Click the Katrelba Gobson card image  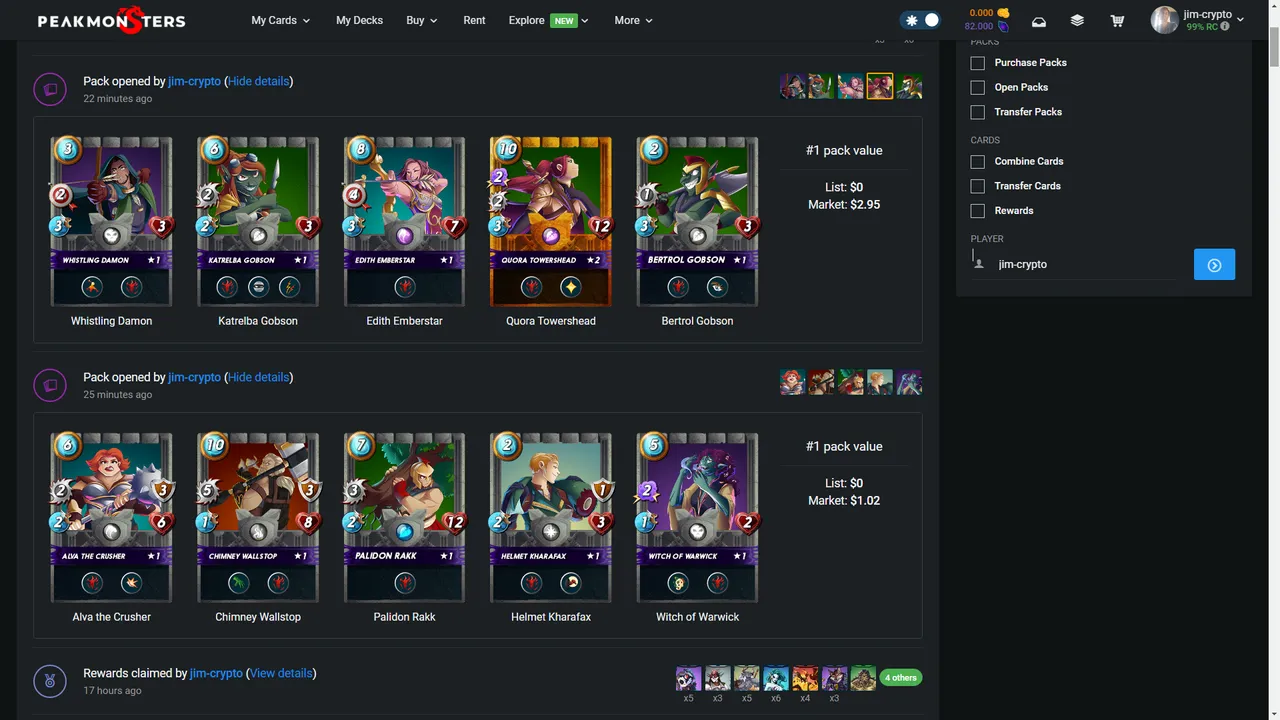coord(258,221)
